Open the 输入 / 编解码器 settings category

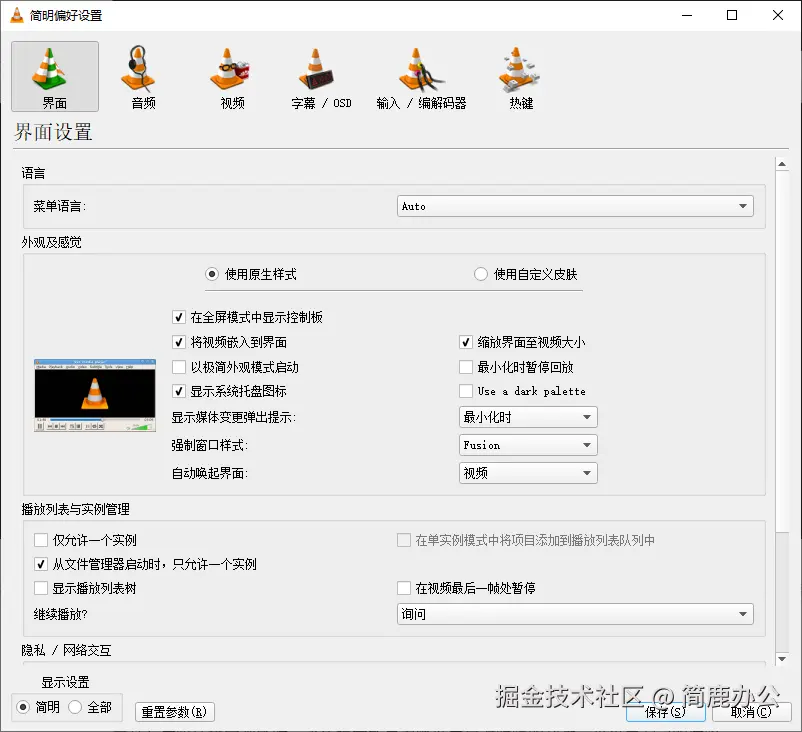(421, 76)
